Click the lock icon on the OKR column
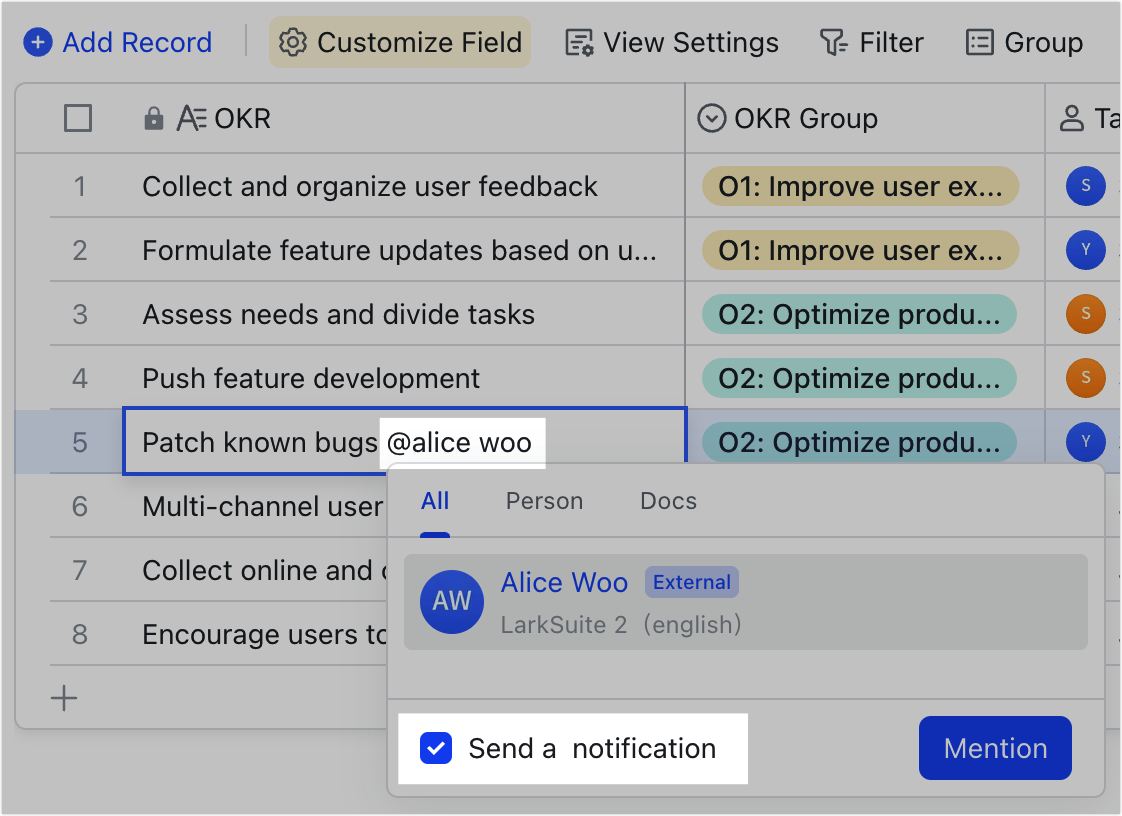 coord(152,118)
